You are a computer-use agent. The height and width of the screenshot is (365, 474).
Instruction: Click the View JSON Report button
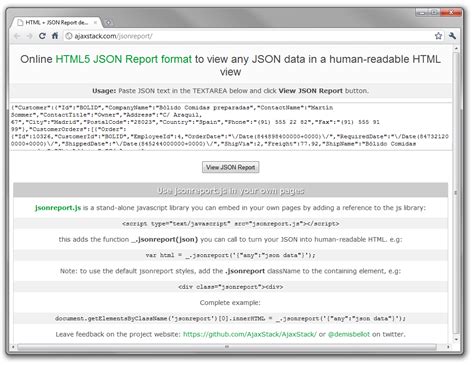coord(230,167)
